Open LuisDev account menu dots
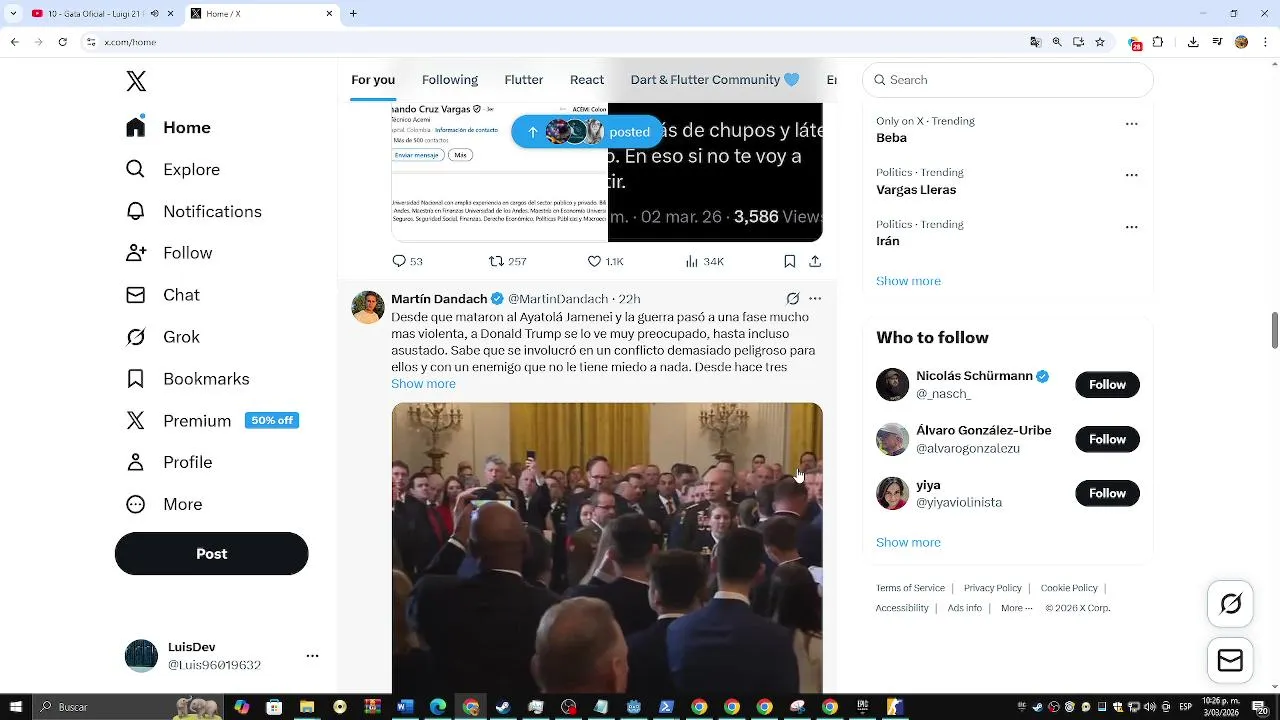1280x720 pixels. (312, 656)
